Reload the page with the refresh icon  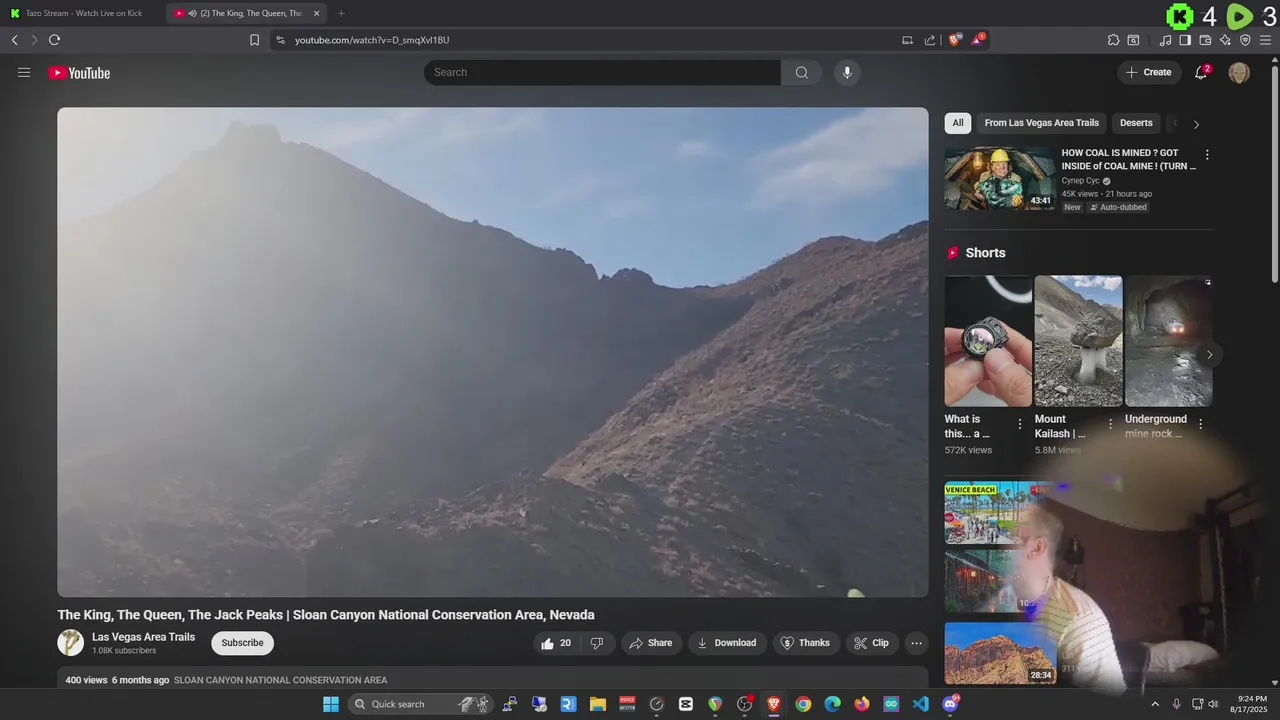click(x=54, y=40)
